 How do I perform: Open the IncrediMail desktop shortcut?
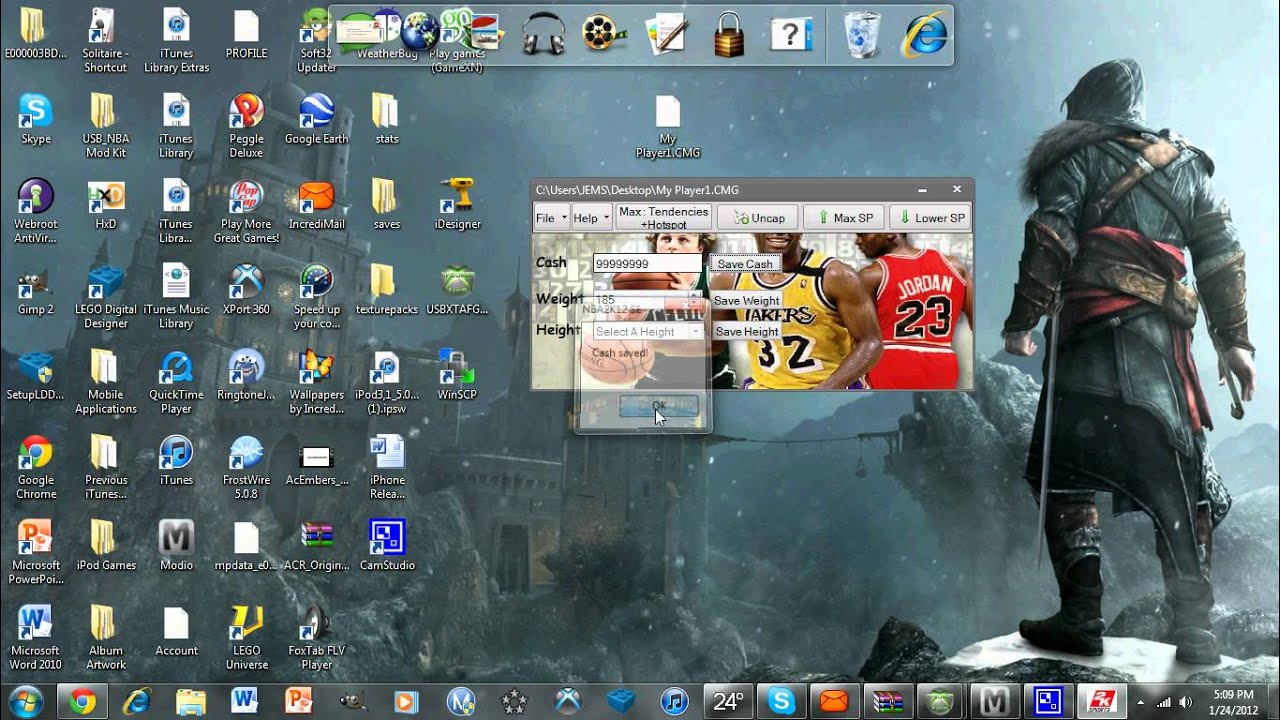click(316, 205)
